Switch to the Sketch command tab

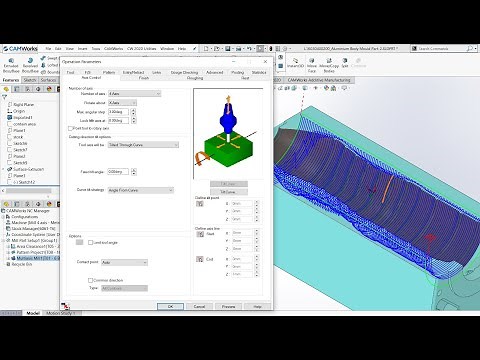[30, 80]
